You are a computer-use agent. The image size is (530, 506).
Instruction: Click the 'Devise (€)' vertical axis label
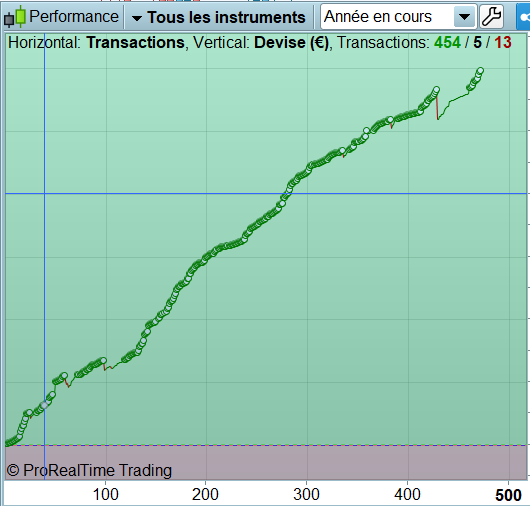point(291,43)
